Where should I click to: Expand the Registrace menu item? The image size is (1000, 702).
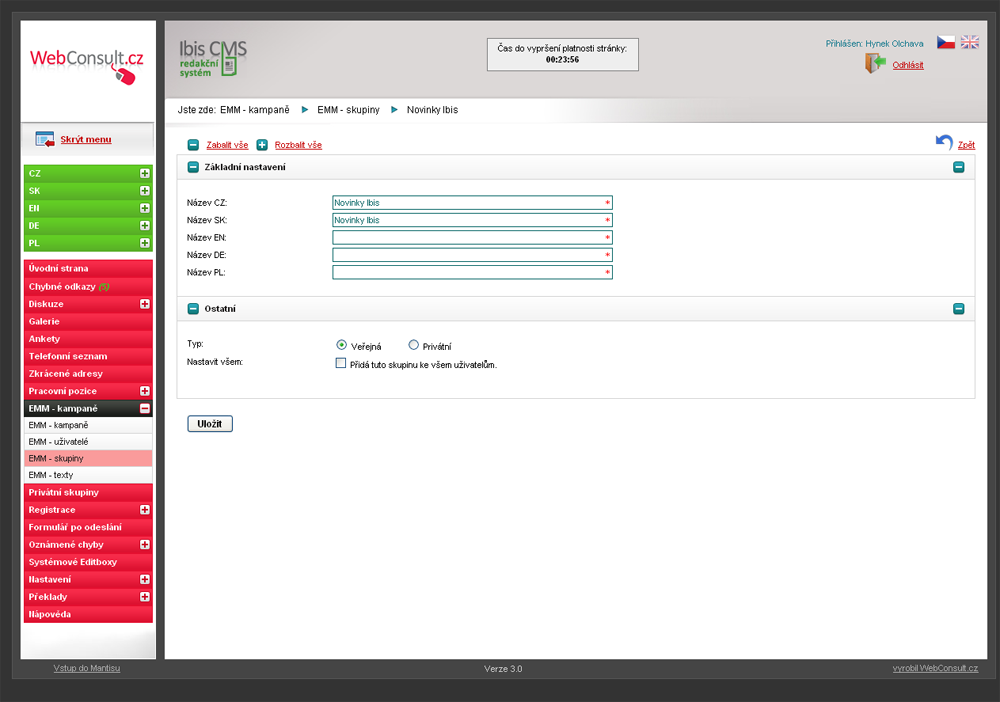145,510
